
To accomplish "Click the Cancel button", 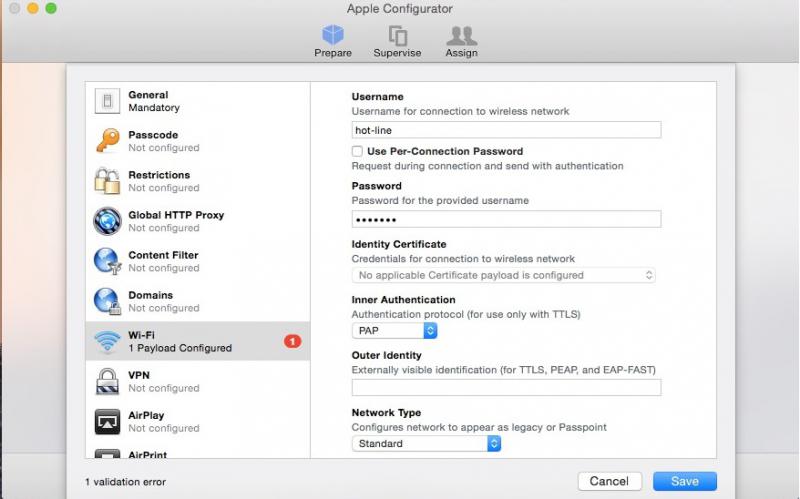I will (x=609, y=481).
